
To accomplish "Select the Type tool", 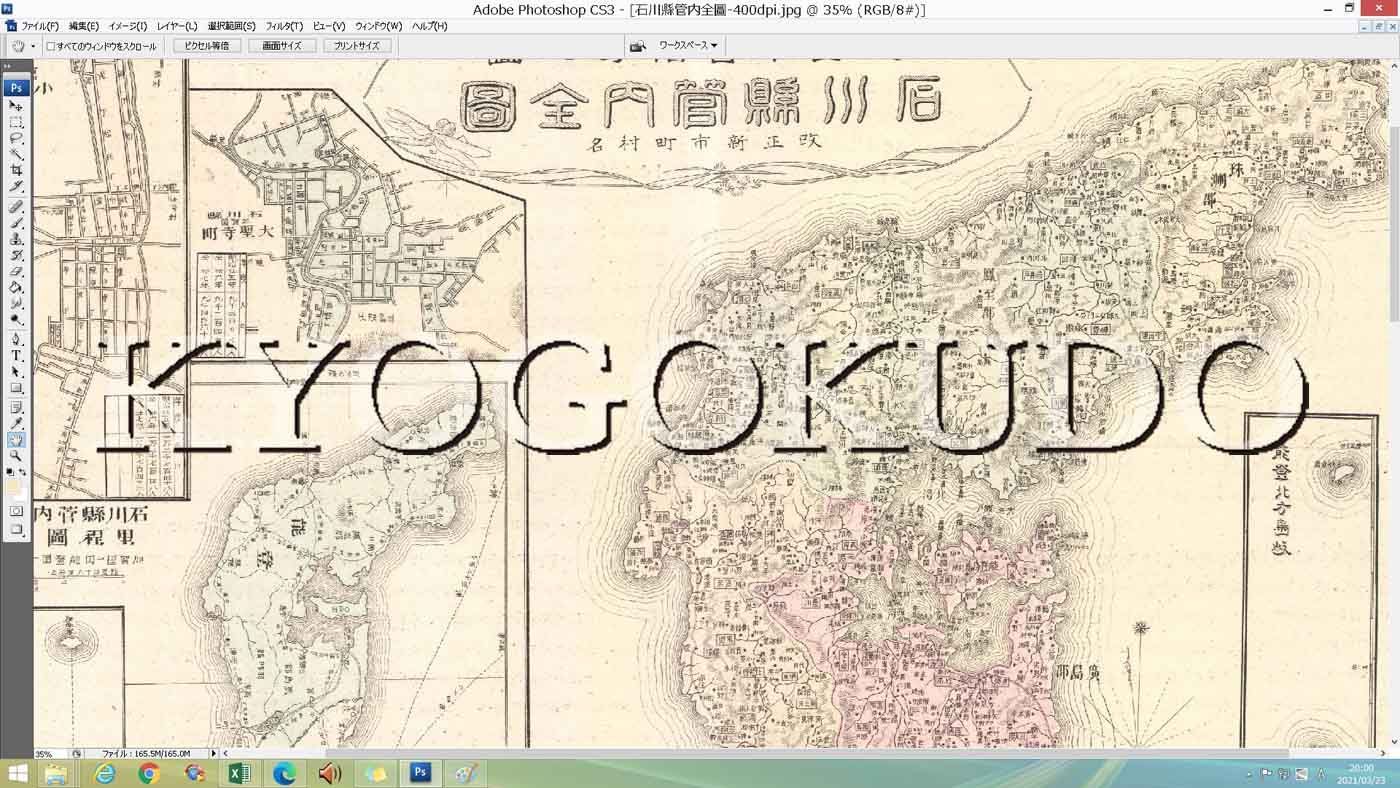I will [16, 355].
